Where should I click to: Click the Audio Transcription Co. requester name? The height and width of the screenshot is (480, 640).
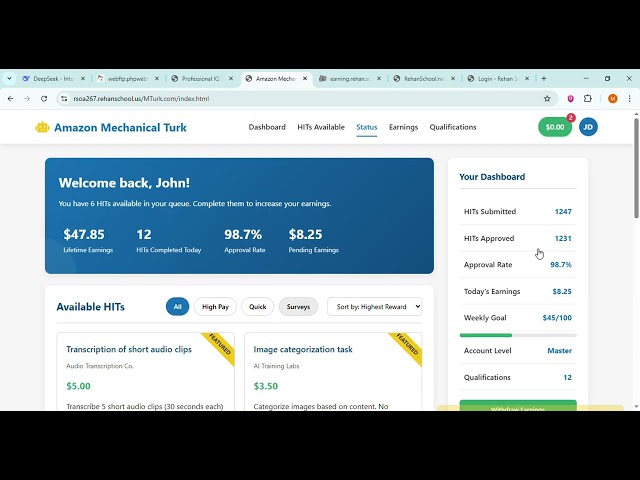pyautogui.click(x=100, y=366)
